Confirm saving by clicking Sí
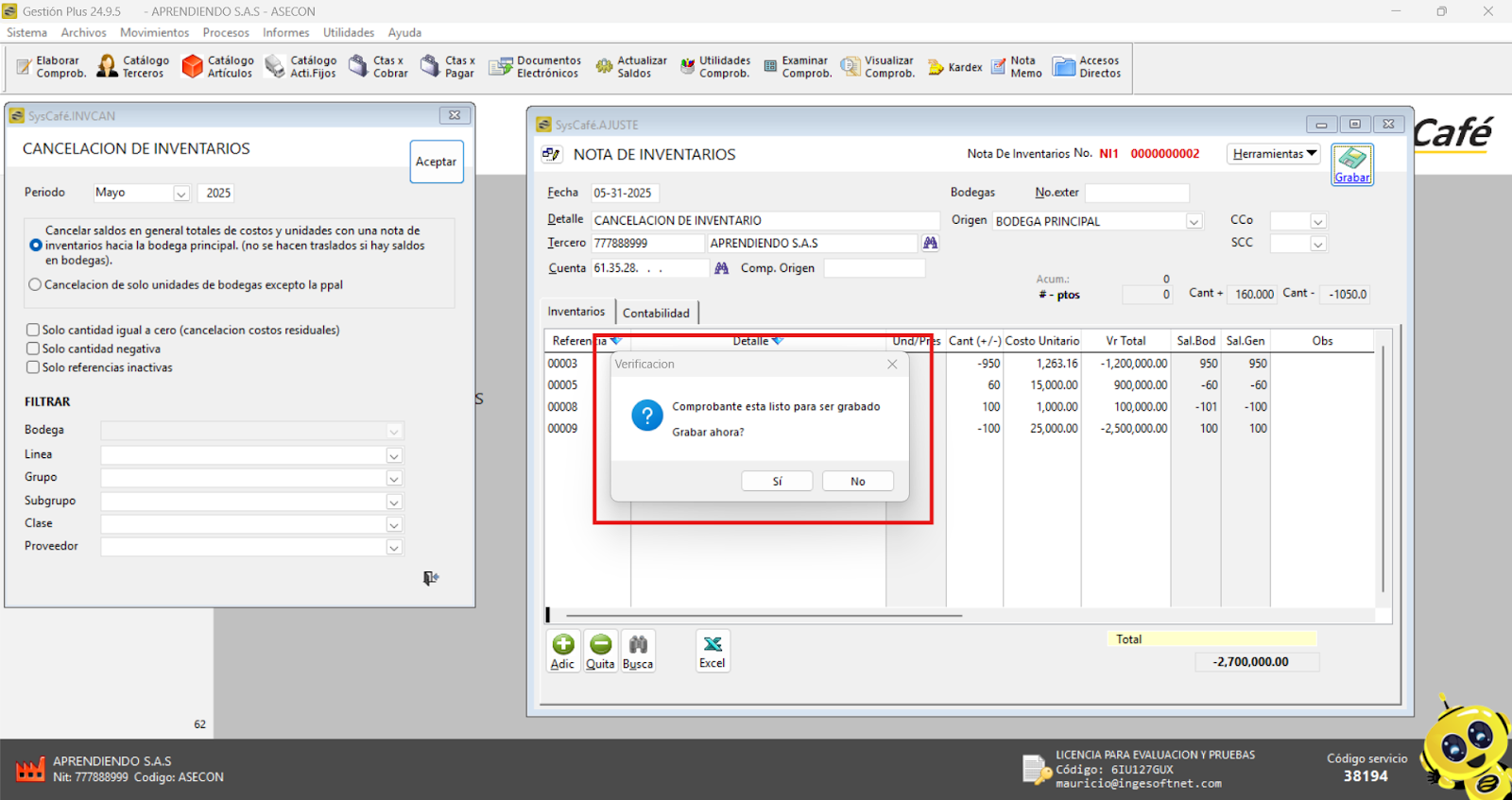Viewport: 1512px width, 800px height. [777, 482]
